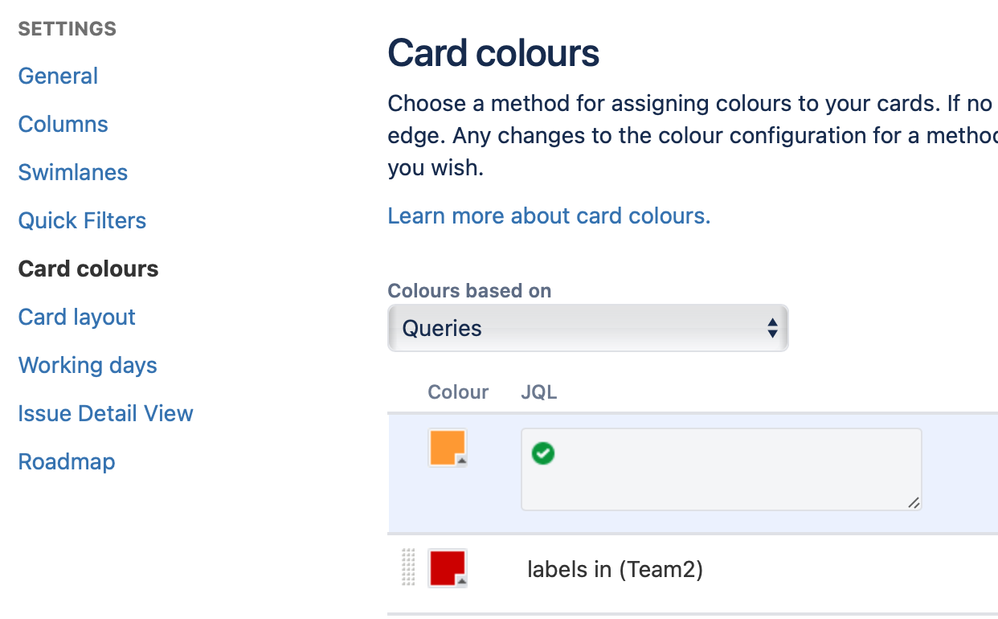Click the green JQL validation checkmark icon
Viewport: 998px width, 619px height.
point(543,454)
